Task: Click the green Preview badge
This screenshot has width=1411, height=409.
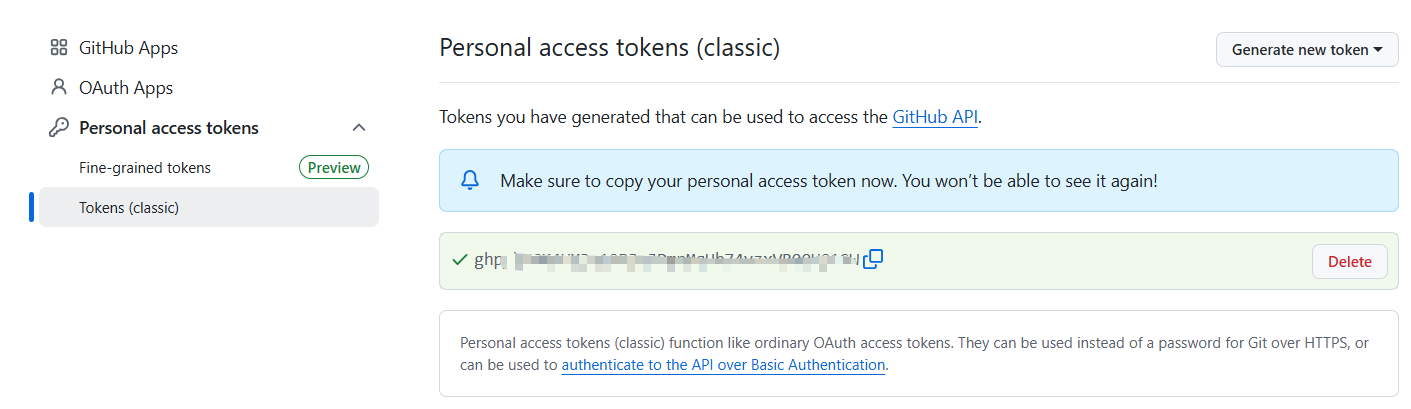Action: point(334,168)
